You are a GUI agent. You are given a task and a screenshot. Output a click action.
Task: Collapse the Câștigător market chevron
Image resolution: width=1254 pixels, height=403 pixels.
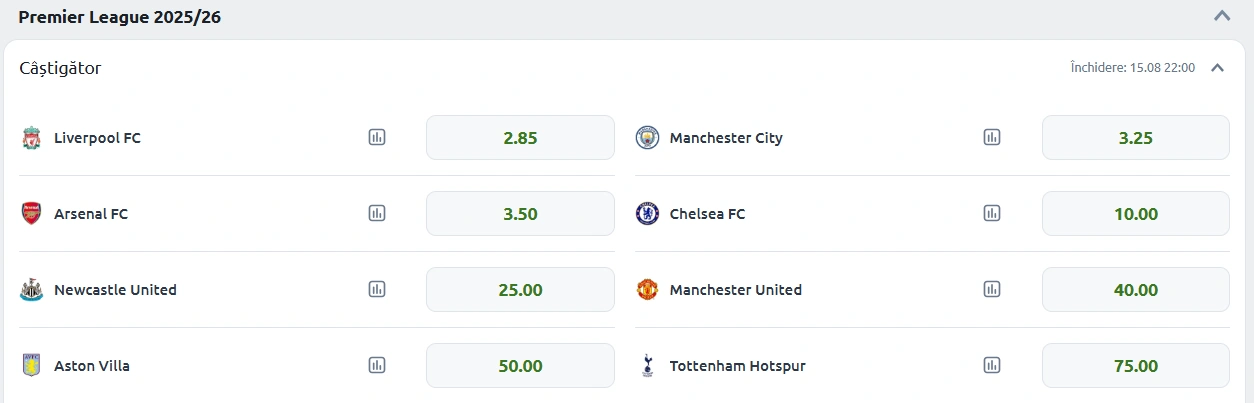(x=1217, y=68)
